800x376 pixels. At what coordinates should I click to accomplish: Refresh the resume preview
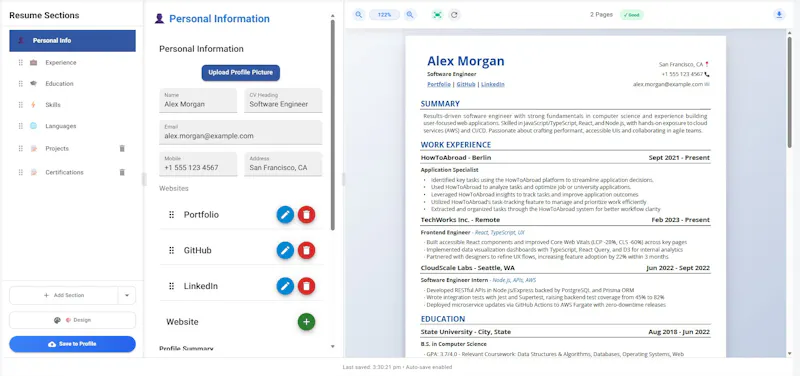tap(454, 15)
